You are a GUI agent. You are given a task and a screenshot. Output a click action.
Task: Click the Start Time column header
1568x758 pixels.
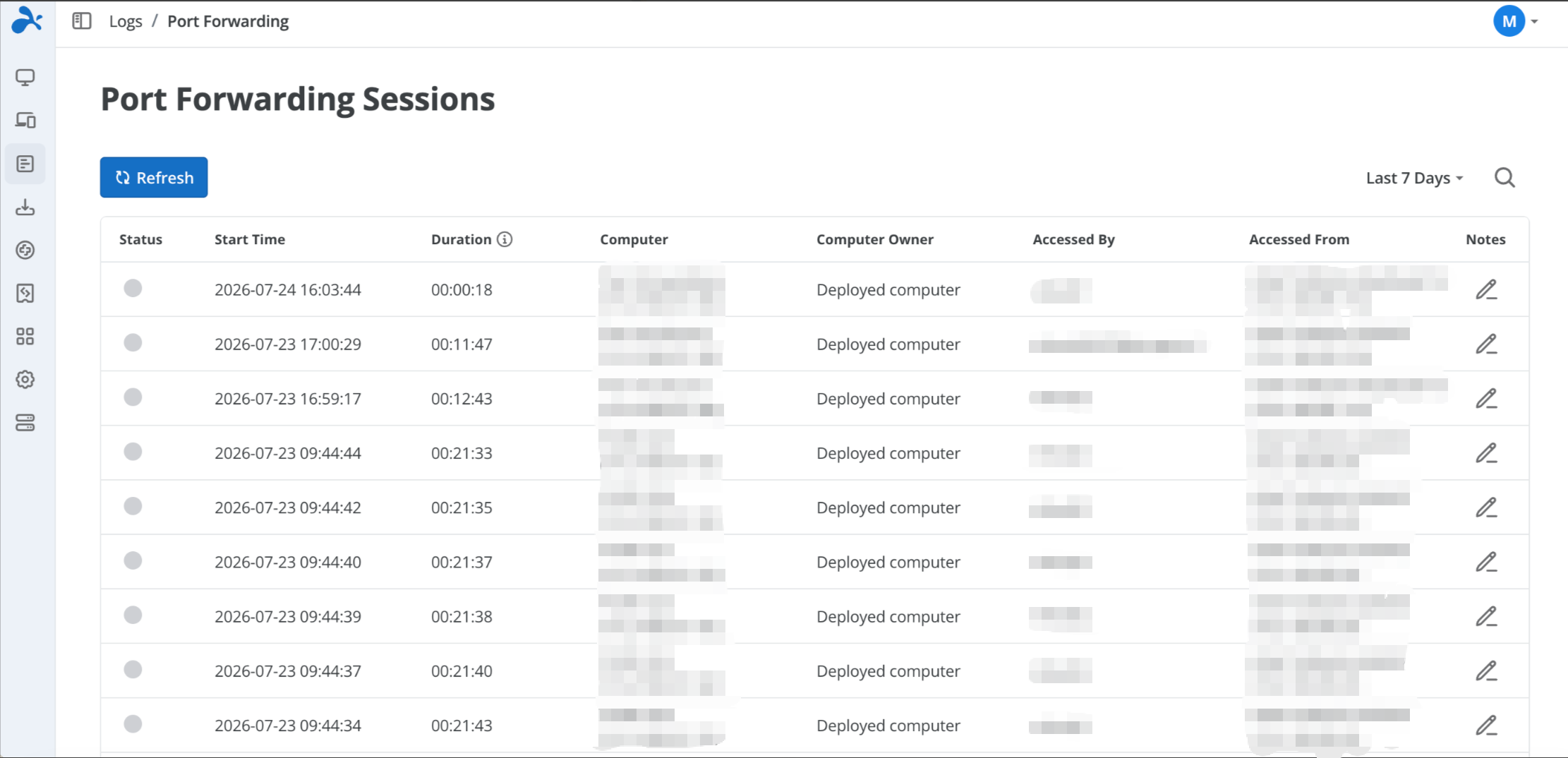tap(250, 239)
